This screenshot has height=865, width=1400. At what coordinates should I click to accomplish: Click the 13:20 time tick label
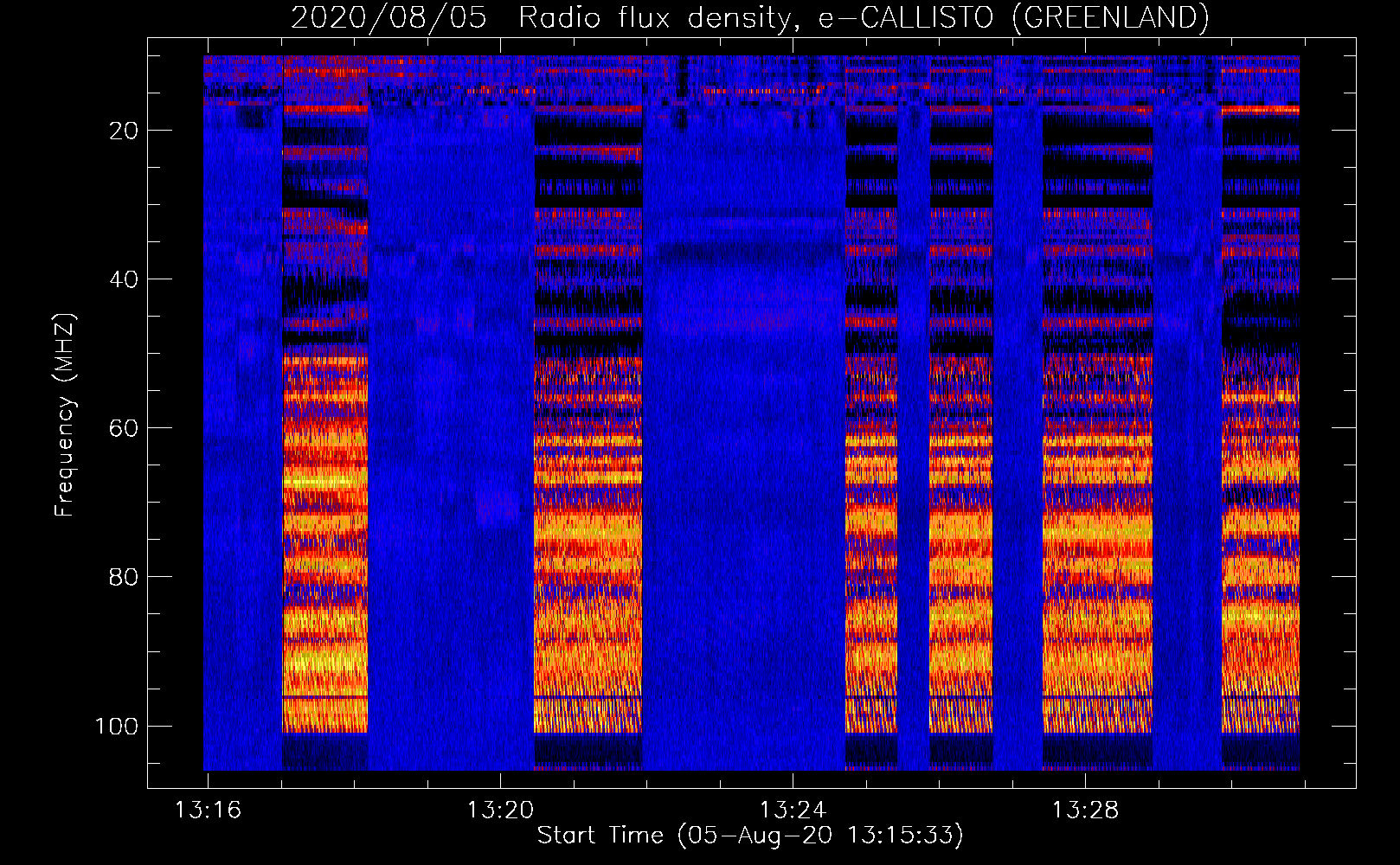pos(500,810)
